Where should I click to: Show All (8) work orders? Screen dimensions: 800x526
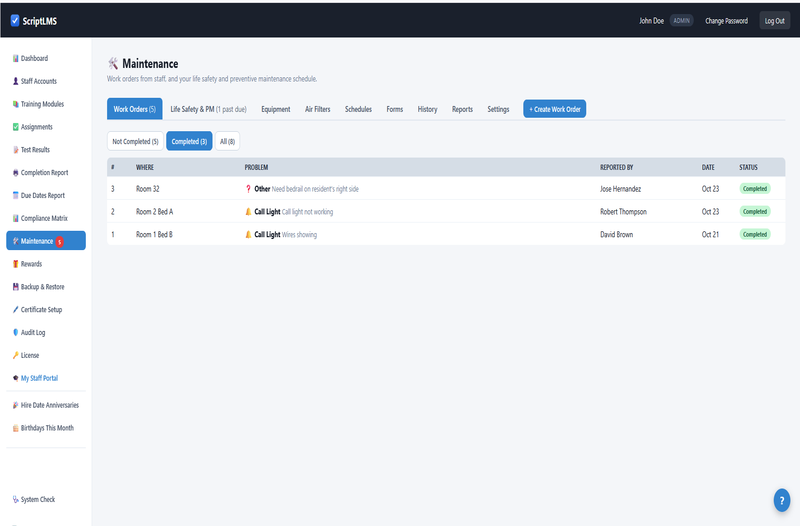pyautogui.click(x=227, y=141)
